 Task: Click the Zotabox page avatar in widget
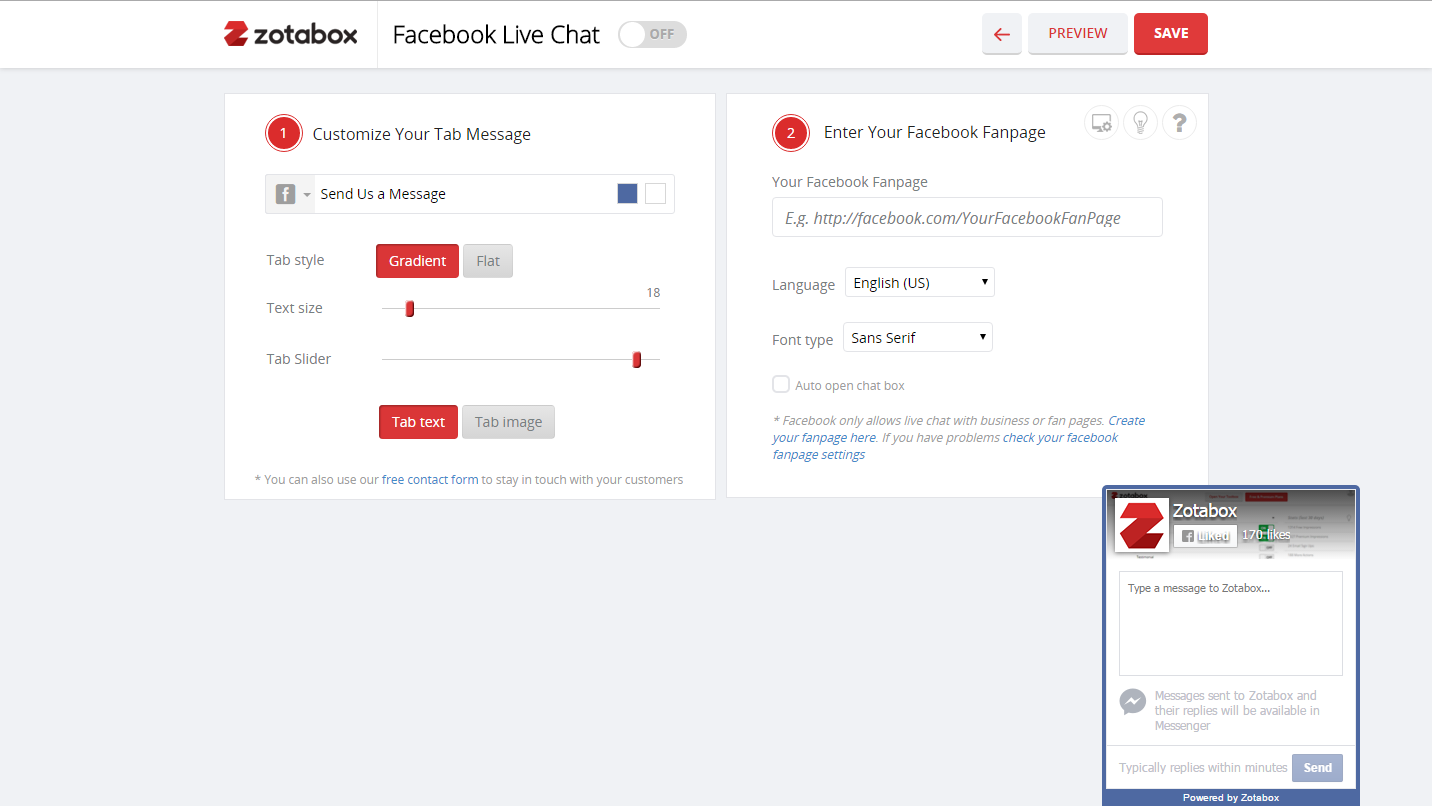1142,525
